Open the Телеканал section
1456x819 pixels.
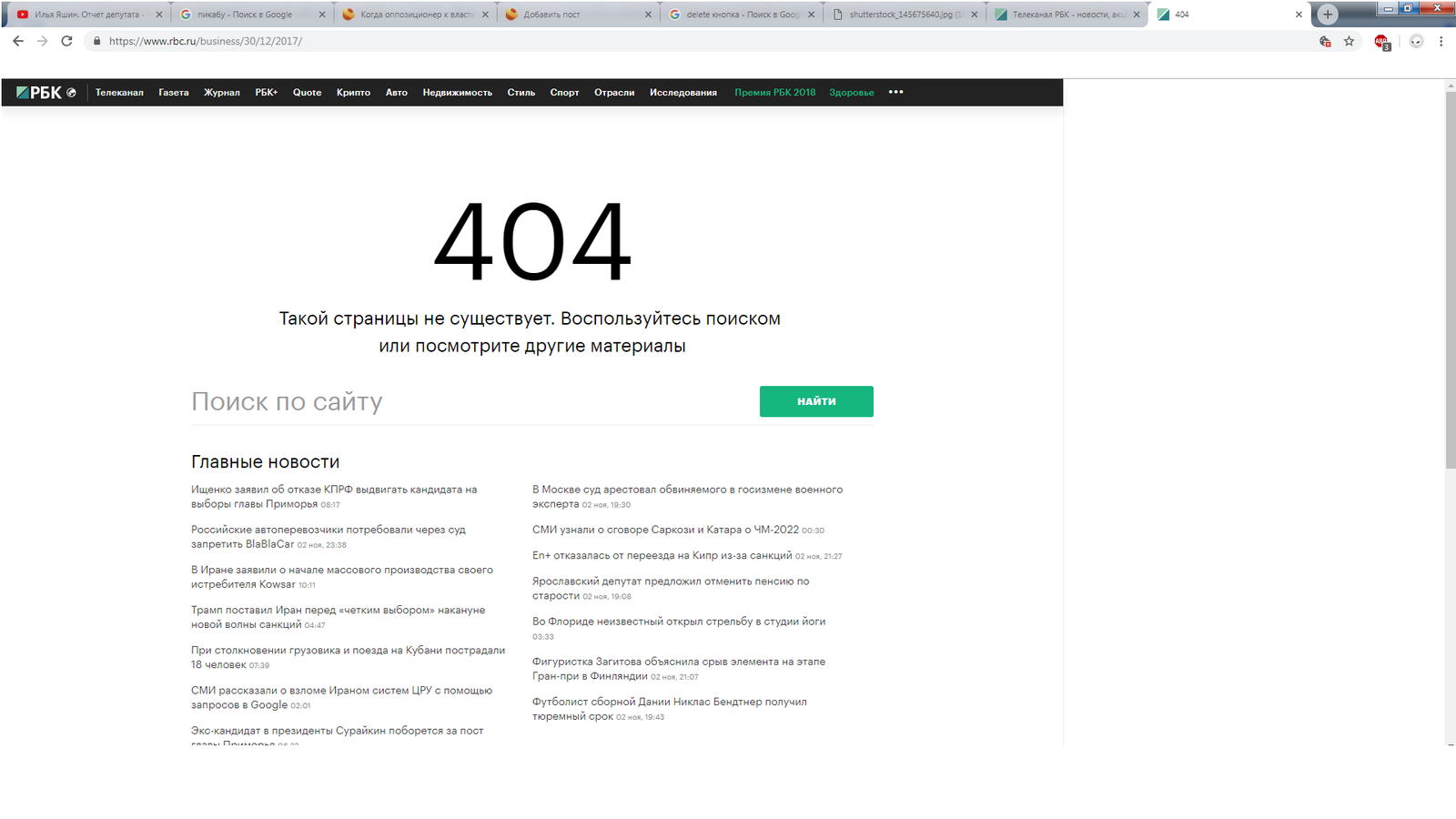click(x=119, y=93)
